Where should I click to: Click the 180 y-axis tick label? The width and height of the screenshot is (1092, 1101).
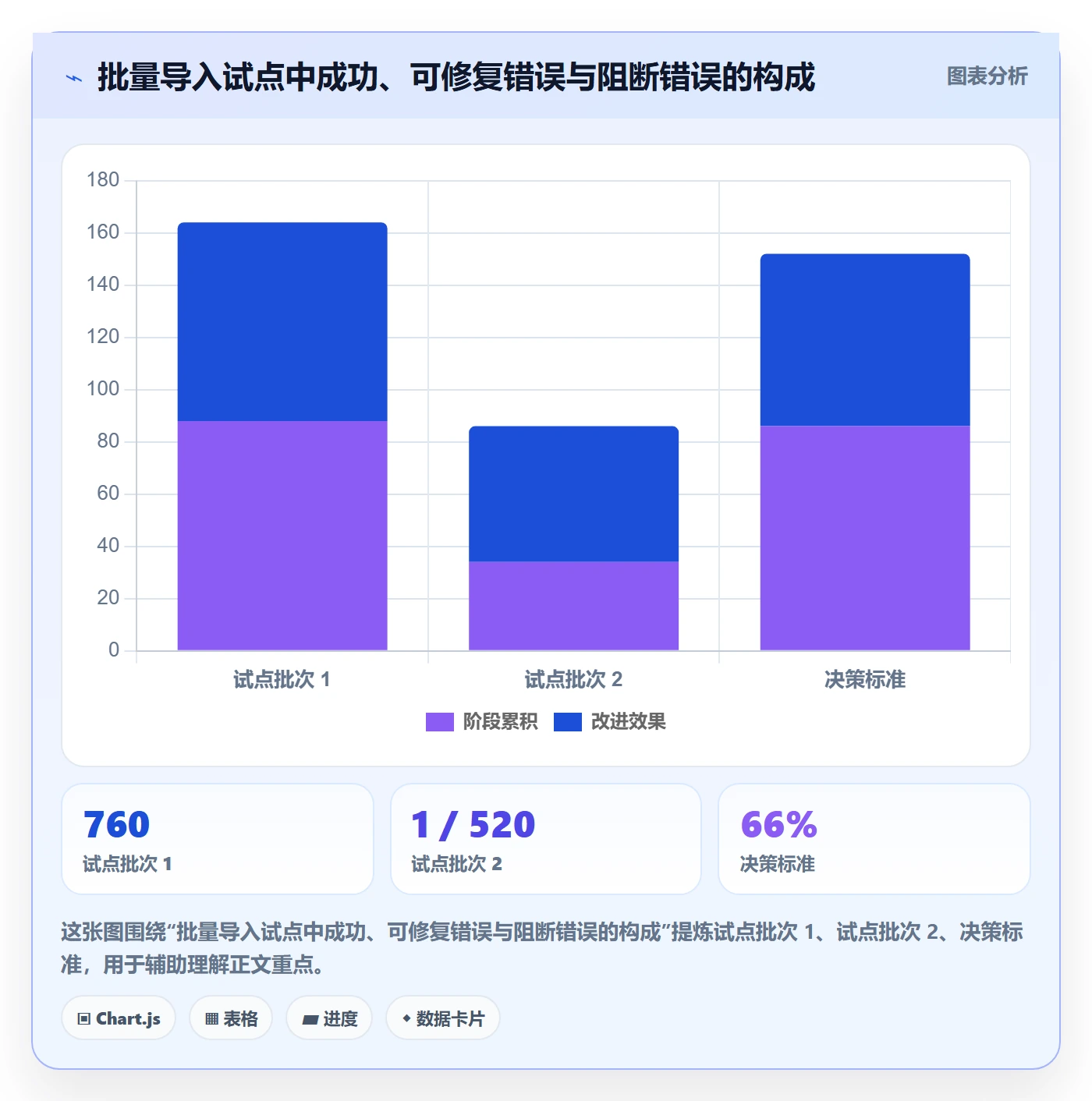[103, 180]
